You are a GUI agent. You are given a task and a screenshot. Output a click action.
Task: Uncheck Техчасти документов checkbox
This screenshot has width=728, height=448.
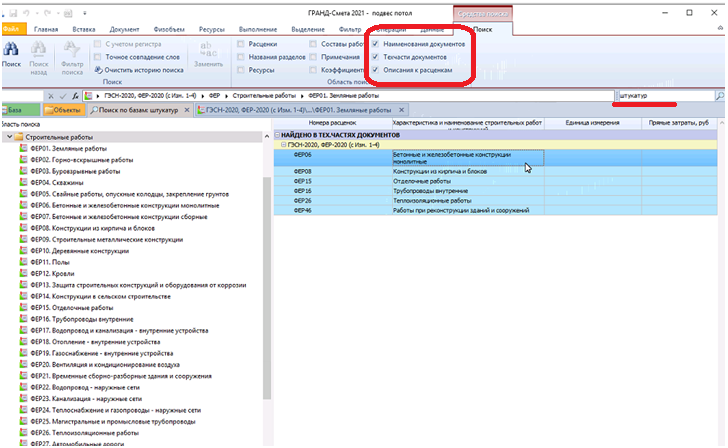coord(376,57)
